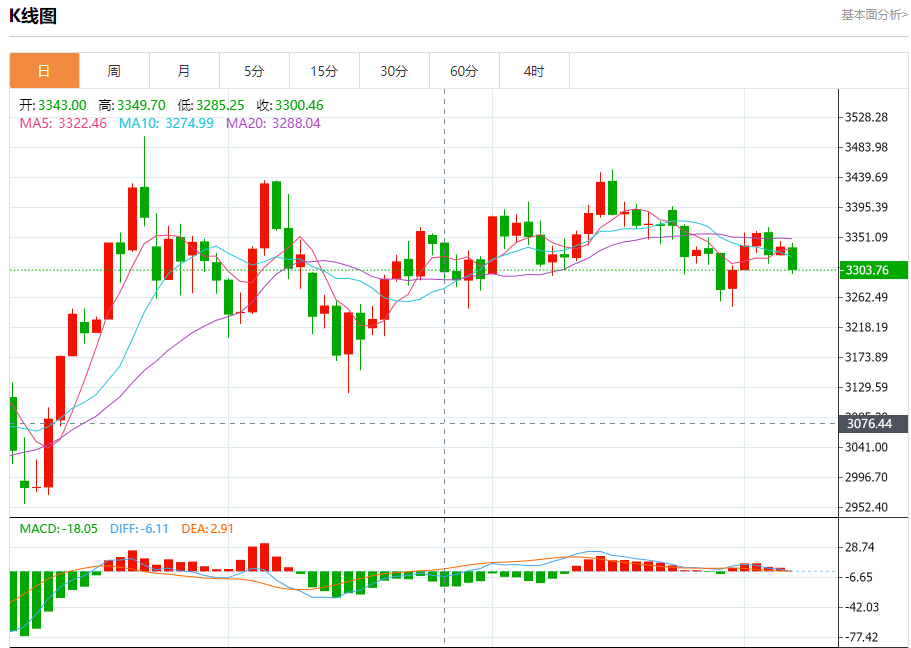This screenshot has width=911, height=648.
Task: Click the MA5 indicator label
Action: coord(62,123)
